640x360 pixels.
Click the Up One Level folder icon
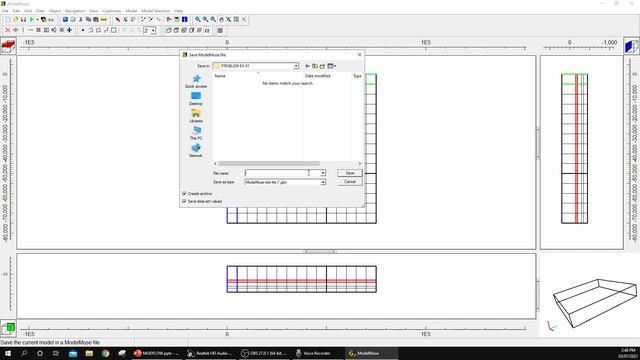tap(315, 66)
